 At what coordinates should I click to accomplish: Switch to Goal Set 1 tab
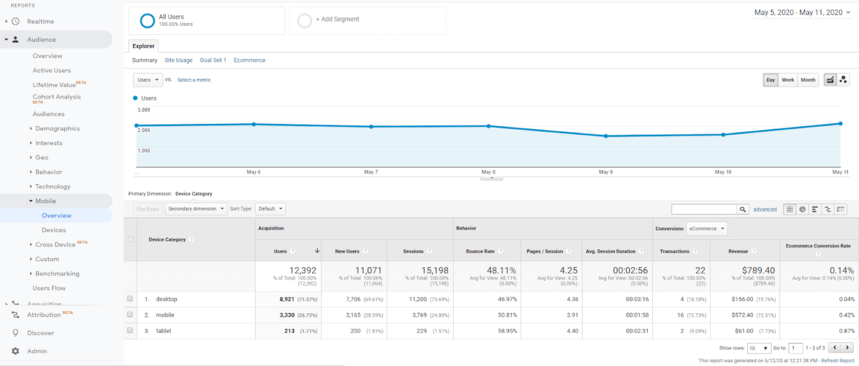(x=213, y=60)
